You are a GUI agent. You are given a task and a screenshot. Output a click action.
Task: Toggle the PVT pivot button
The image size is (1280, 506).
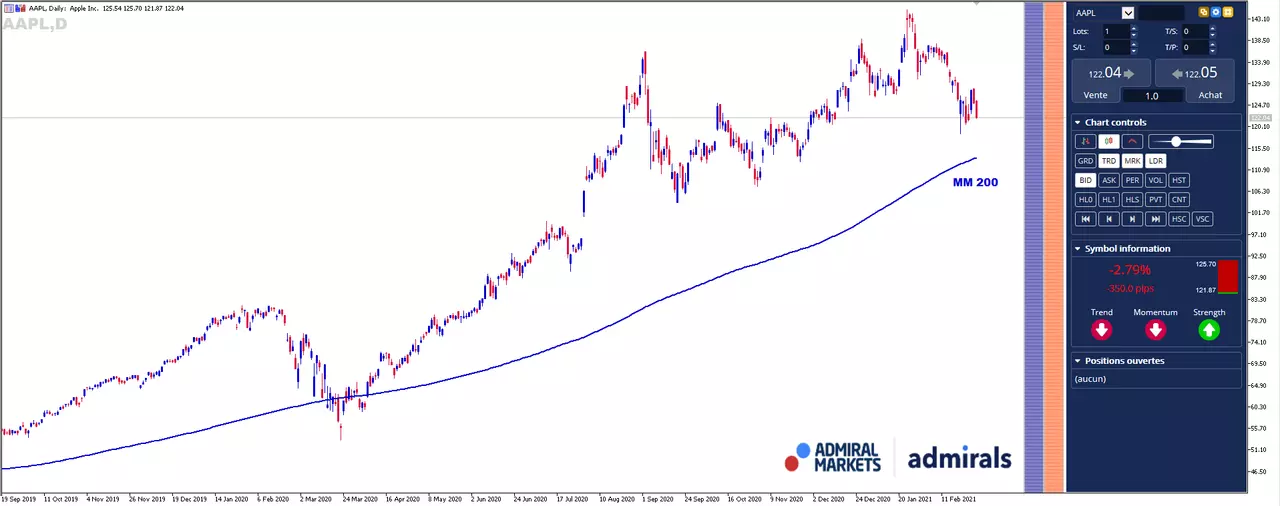pos(1156,199)
